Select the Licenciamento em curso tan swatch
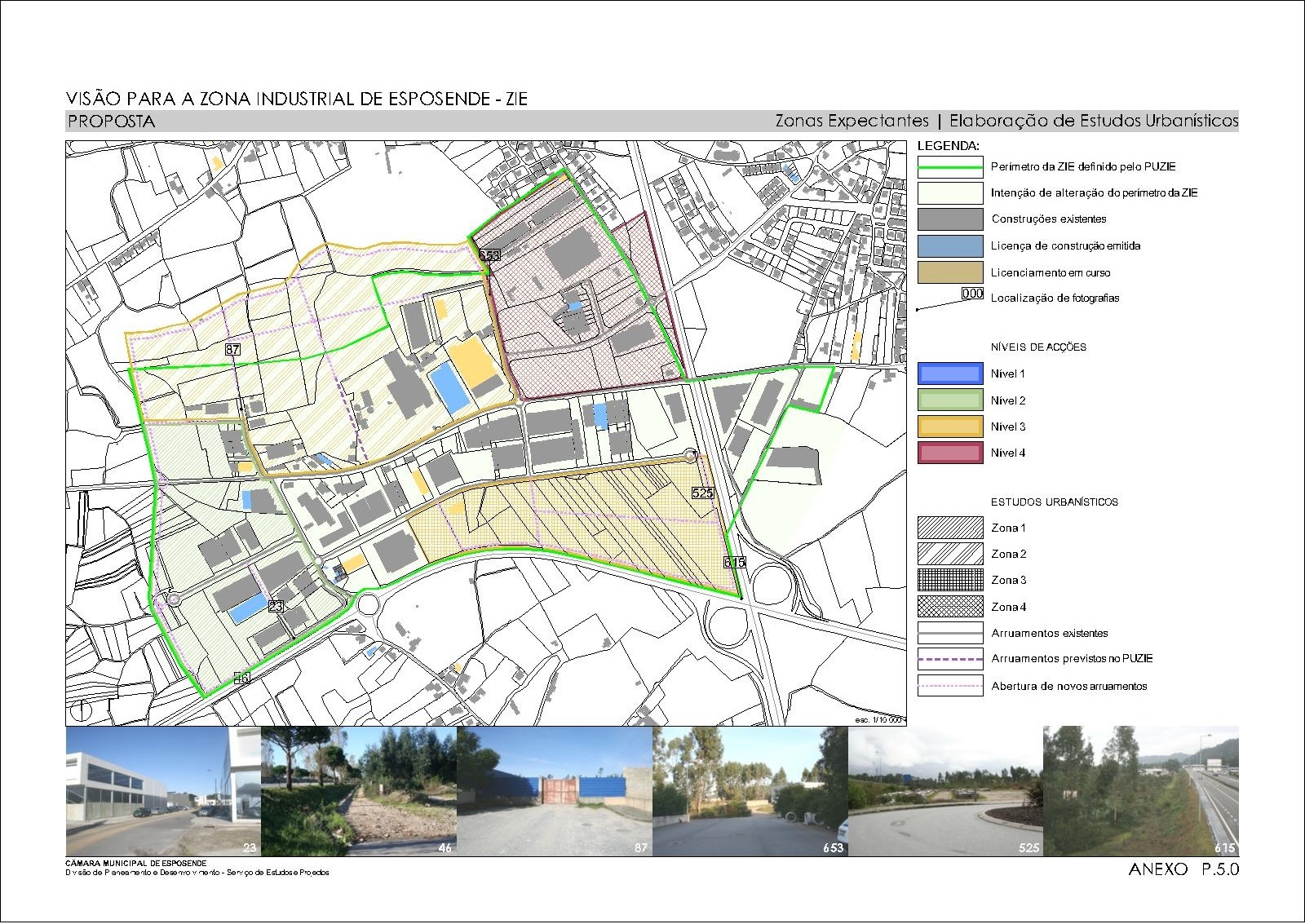This screenshot has height=924, width=1305. 950,272
